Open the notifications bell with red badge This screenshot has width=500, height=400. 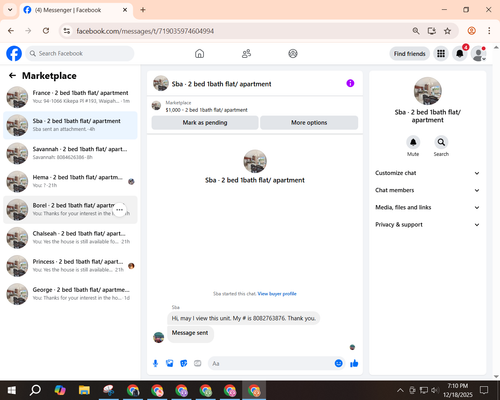click(x=460, y=53)
